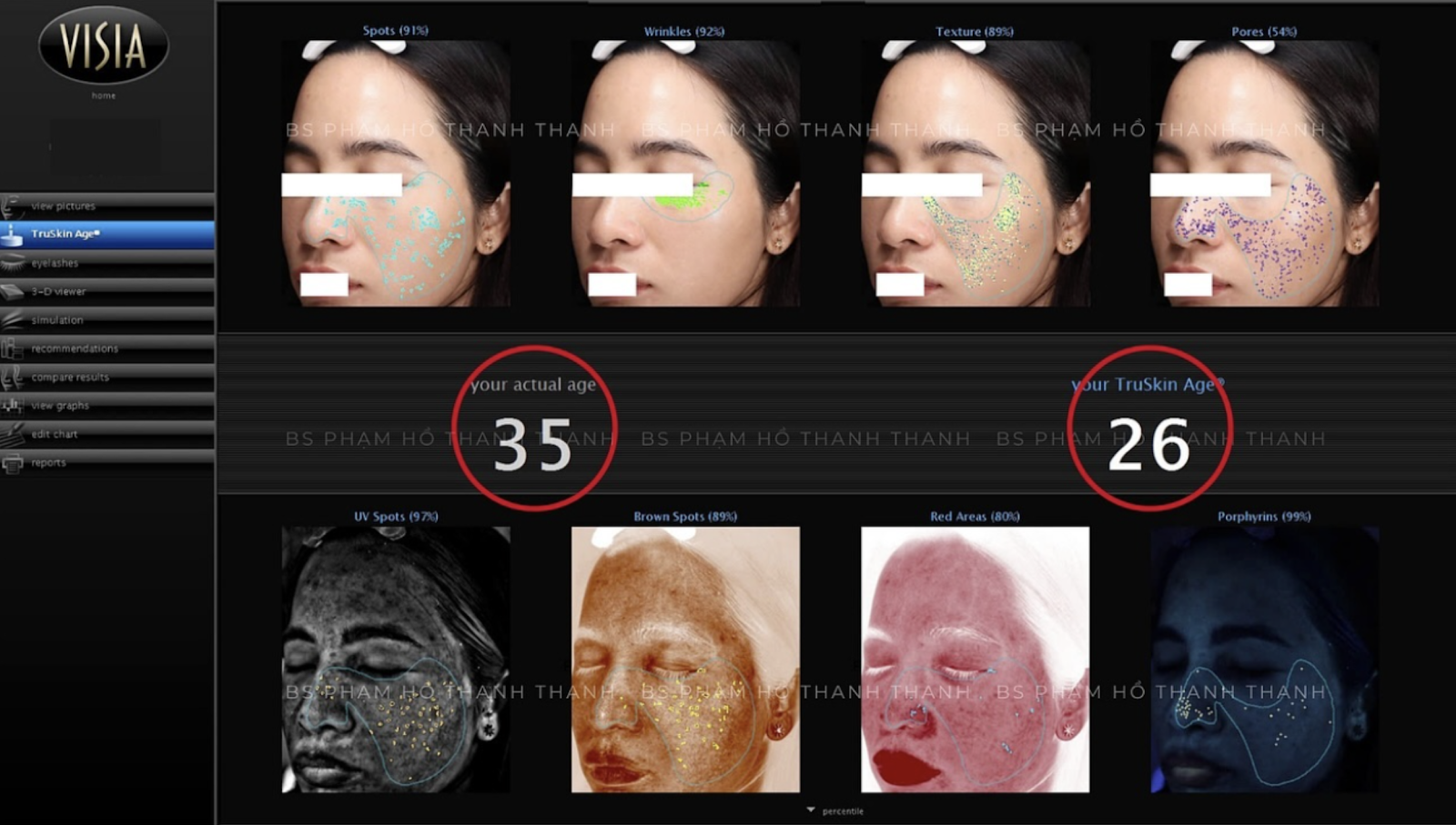Viewport: 1456px width, 825px height.
Task: Click the VISIA logo at top of sidebar
Action: point(104,45)
